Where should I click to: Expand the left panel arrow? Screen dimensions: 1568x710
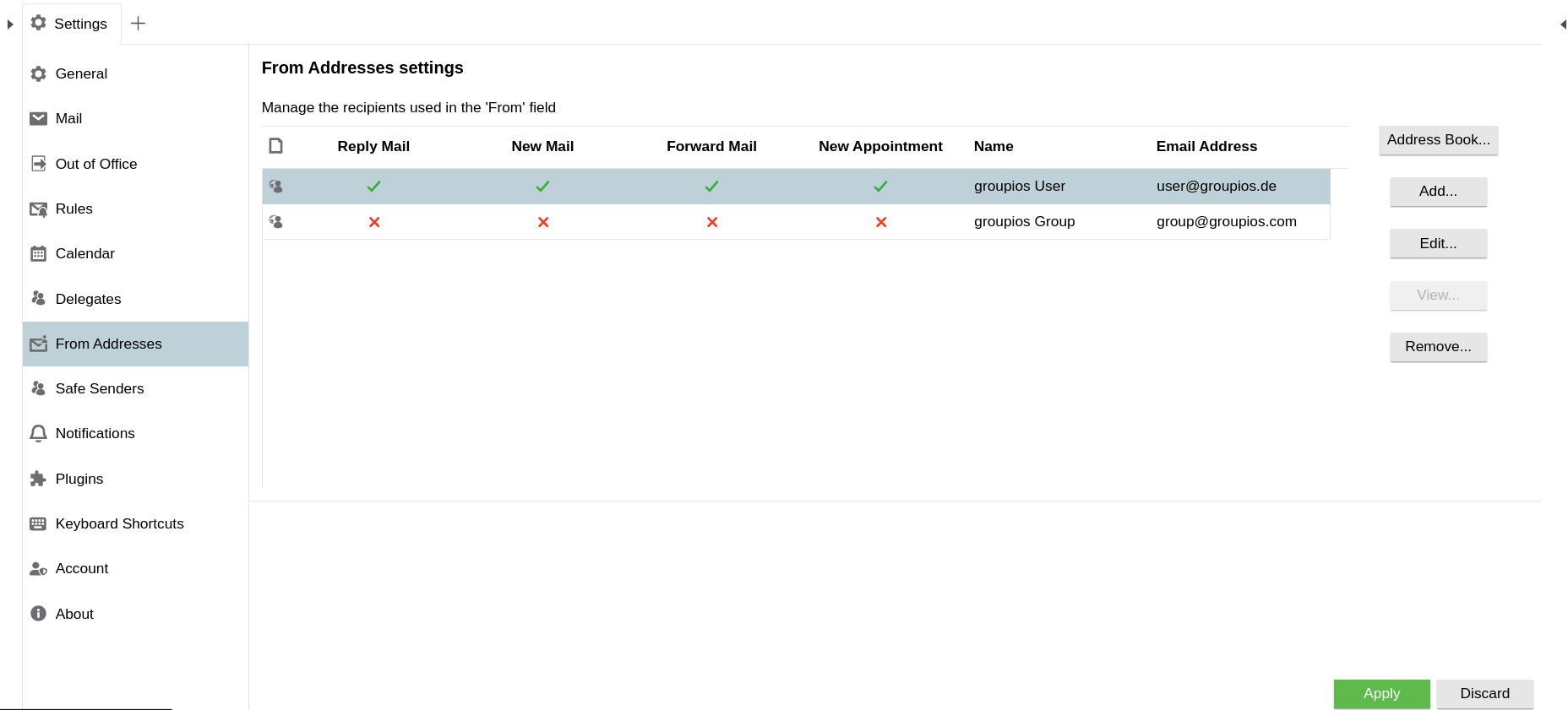point(9,24)
